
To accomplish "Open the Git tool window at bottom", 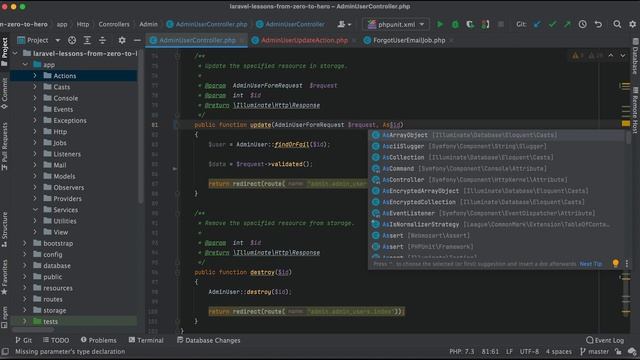I will point(23,340).
